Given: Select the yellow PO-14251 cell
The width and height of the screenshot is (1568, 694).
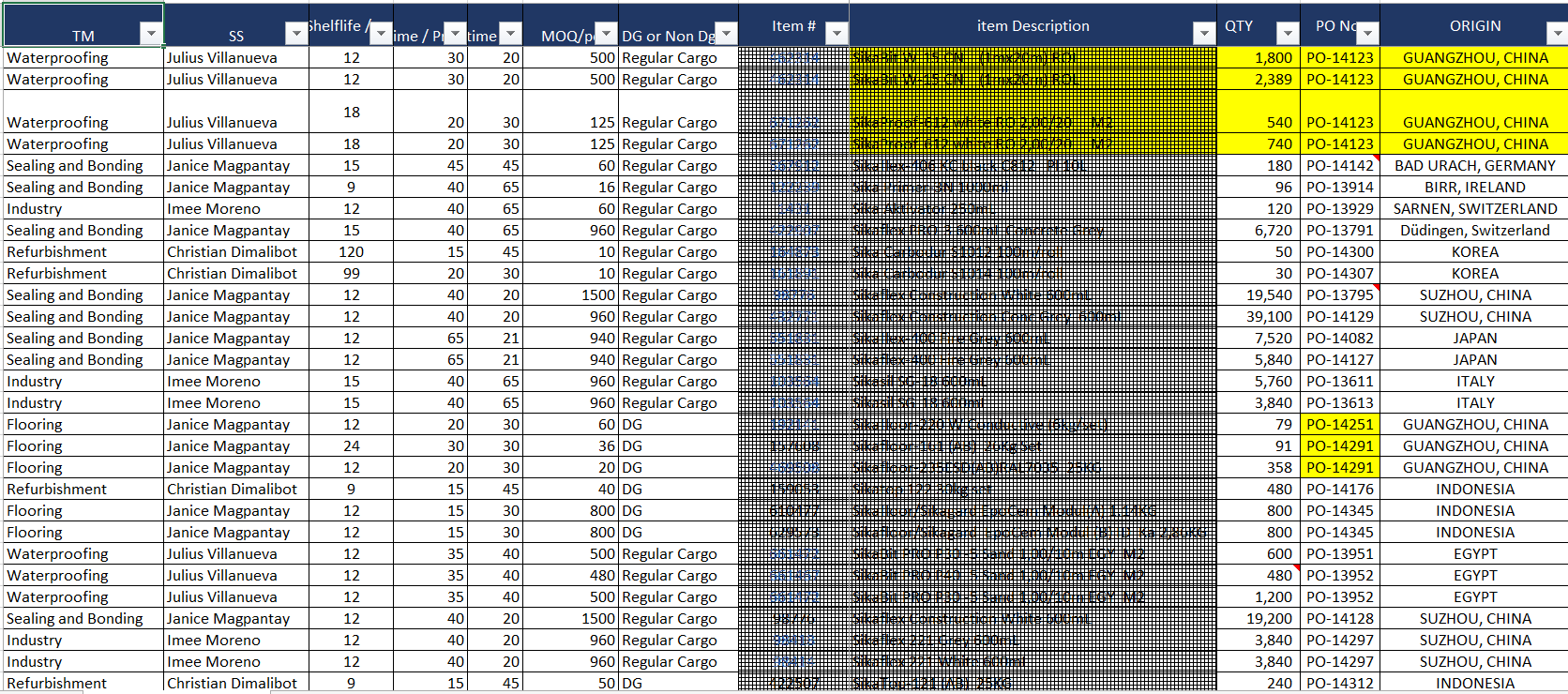Looking at the screenshot, I should 1340,425.
